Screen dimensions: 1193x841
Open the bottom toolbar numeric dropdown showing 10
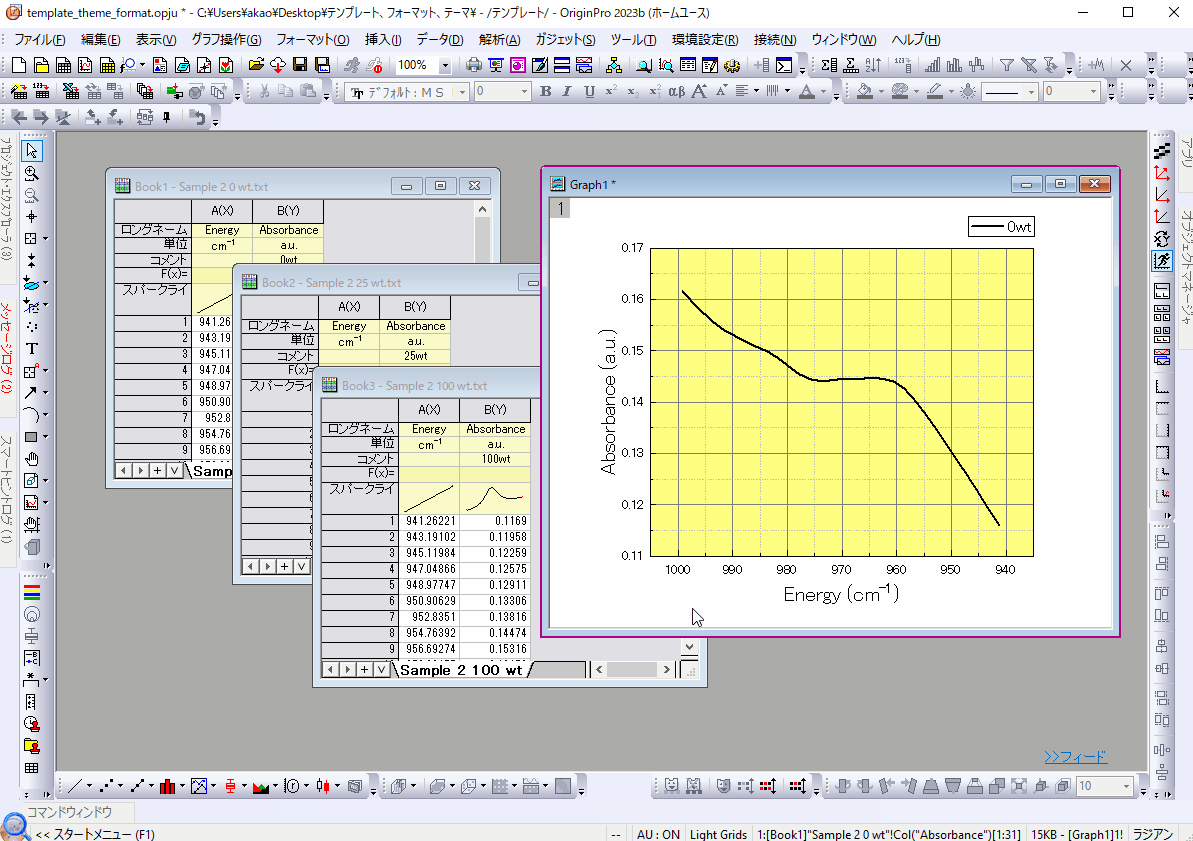[x=1126, y=786]
